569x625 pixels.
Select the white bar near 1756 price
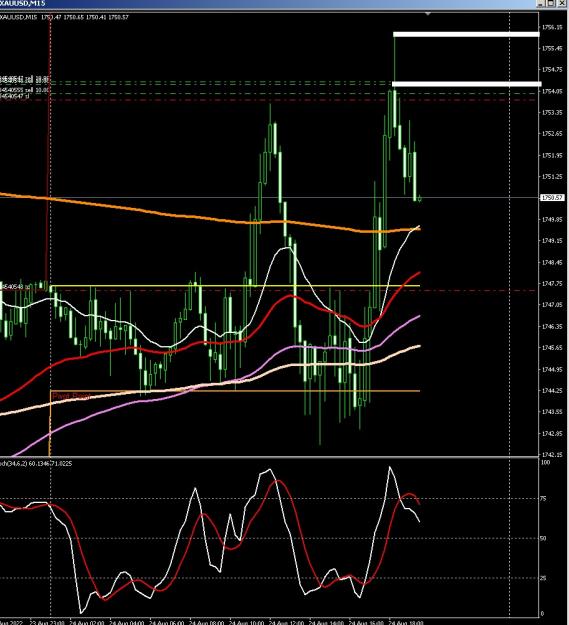coord(466,34)
